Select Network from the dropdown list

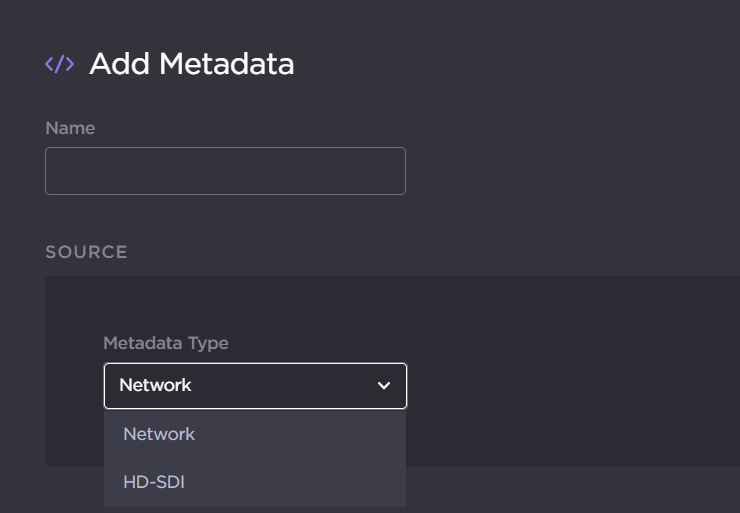(159, 434)
